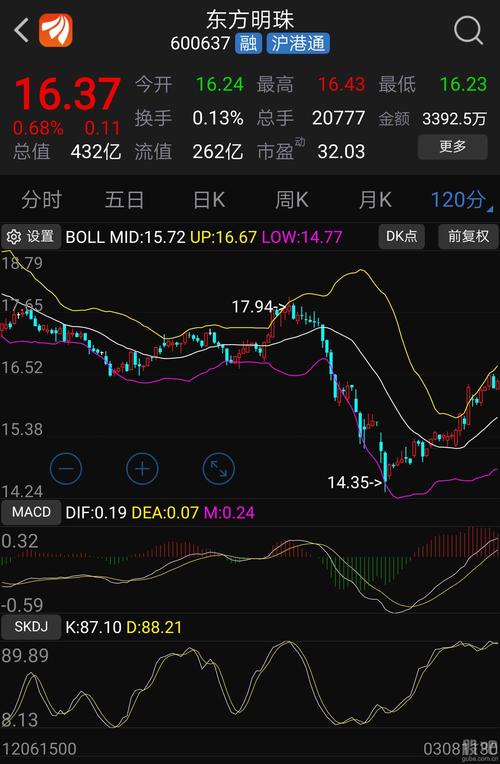This screenshot has height=764, width=500.
Task: Click the 14.35 low marker on chart
Action: tap(355, 483)
